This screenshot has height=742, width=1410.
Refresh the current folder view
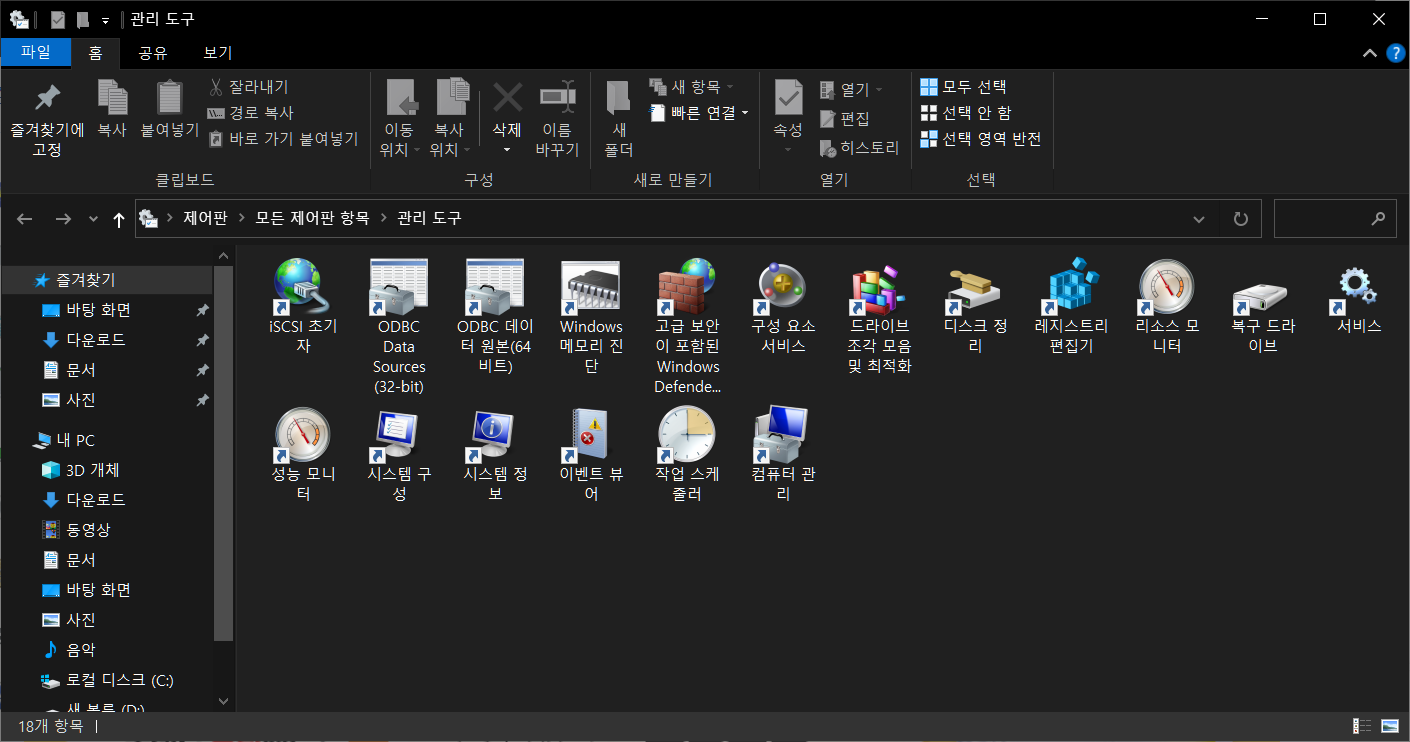[1241, 218]
